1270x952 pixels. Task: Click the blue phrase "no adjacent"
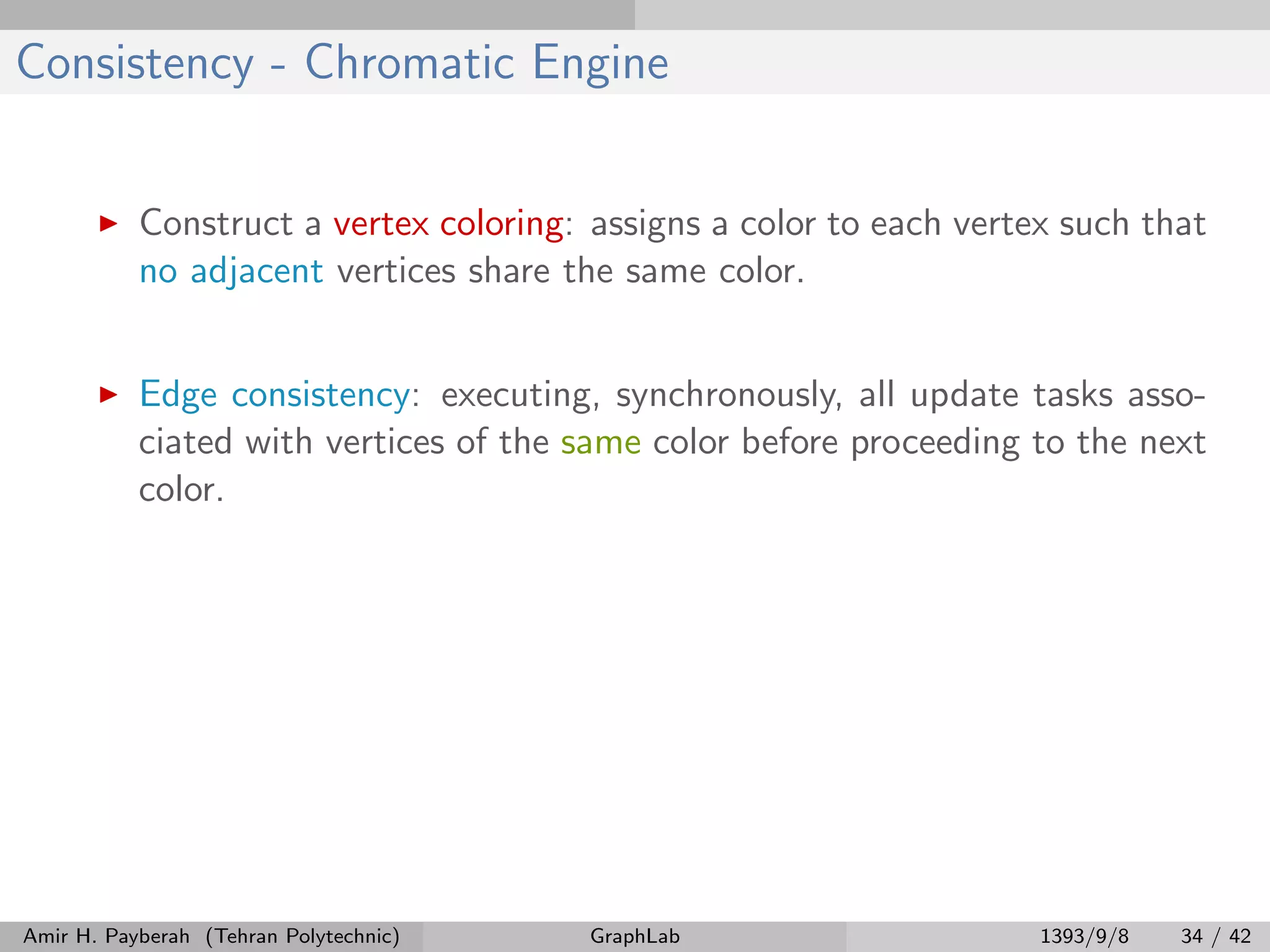click(231, 271)
